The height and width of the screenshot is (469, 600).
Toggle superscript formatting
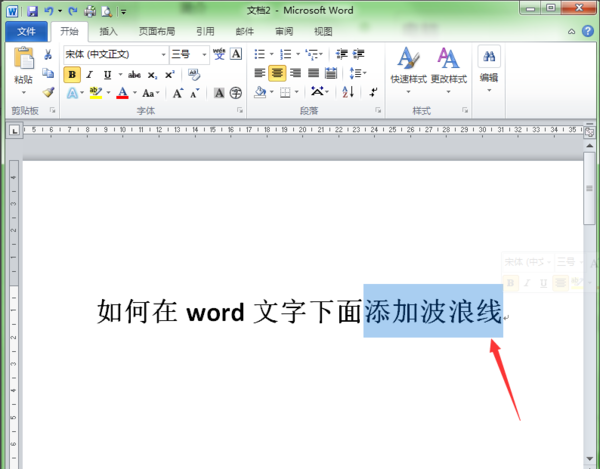(x=170, y=75)
